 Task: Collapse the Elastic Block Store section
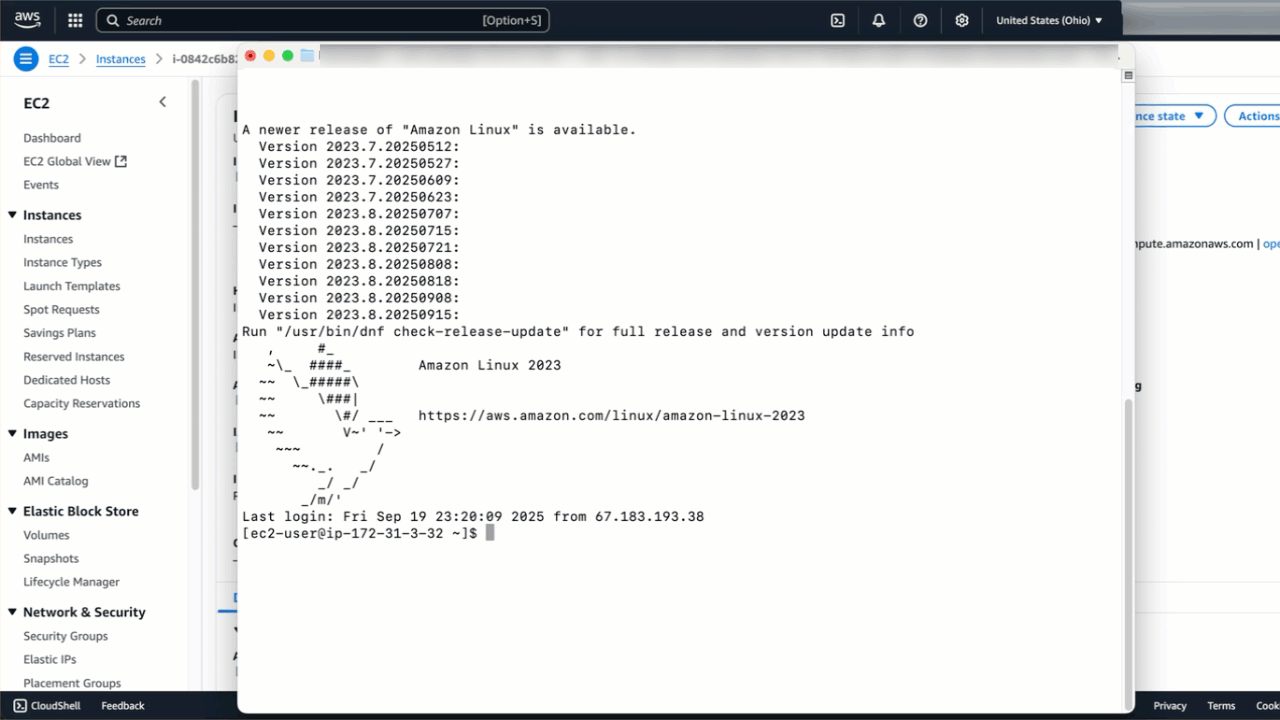click(x=13, y=511)
